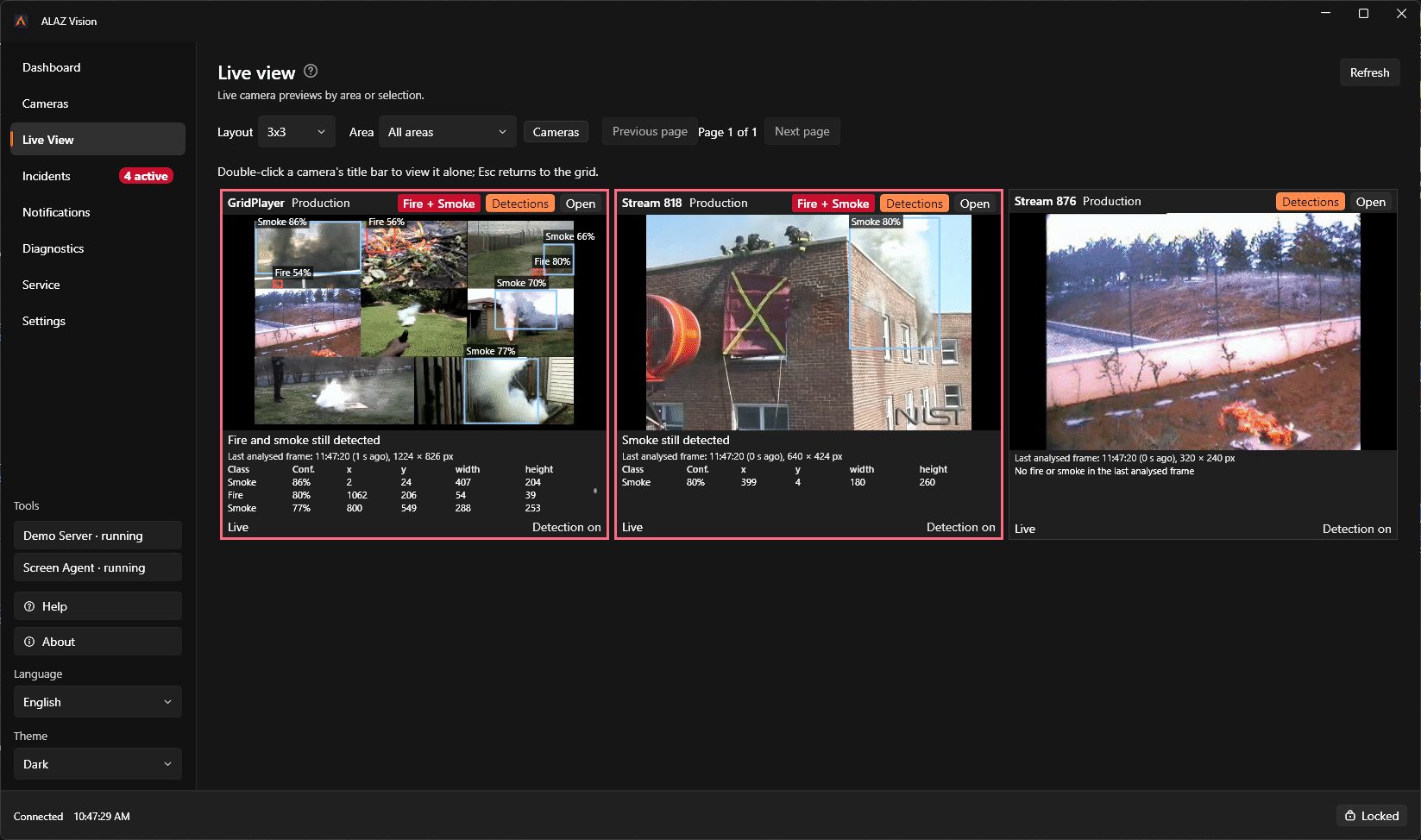
Task: Click the ALAZ Vision app logo
Action: (21, 21)
